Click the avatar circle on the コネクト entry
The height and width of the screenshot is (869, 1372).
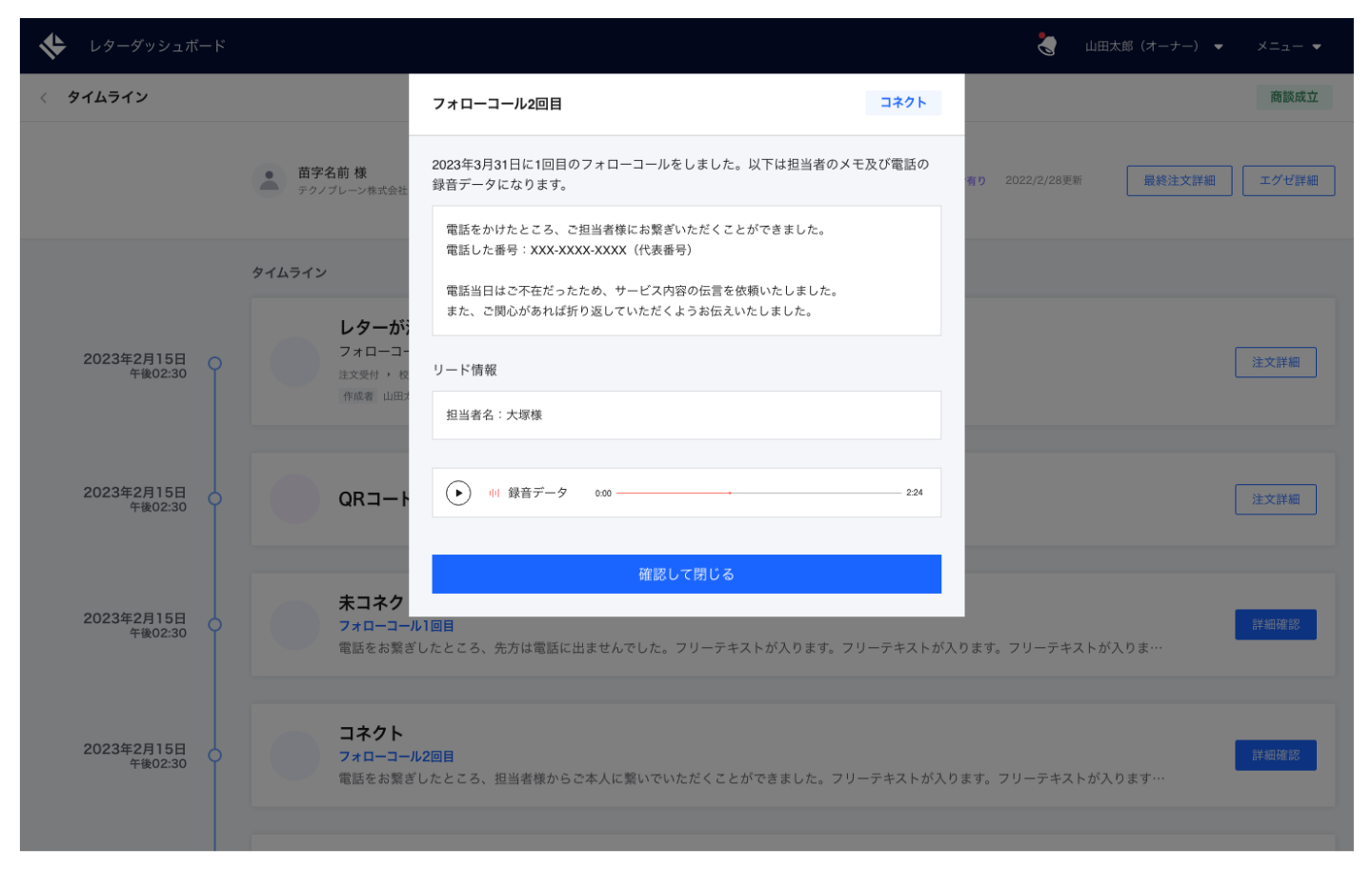pos(294,755)
